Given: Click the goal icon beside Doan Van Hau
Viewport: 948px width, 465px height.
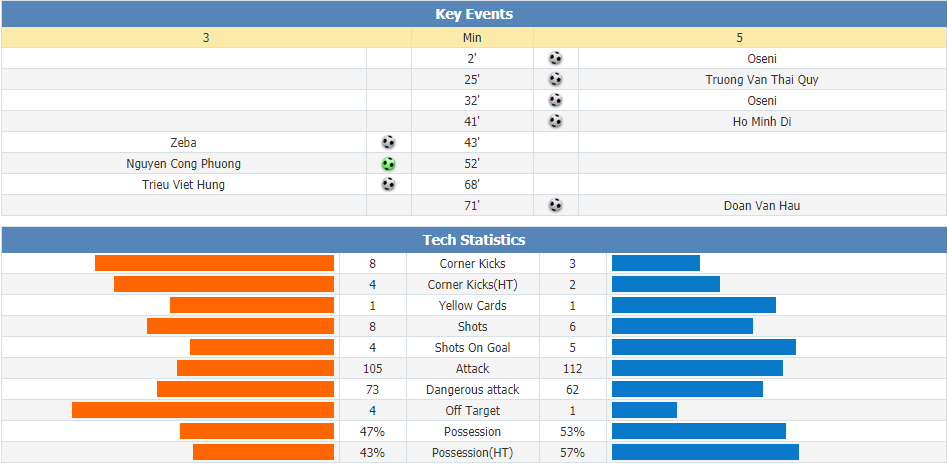Looking at the screenshot, I should pyautogui.click(x=555, y=206).
